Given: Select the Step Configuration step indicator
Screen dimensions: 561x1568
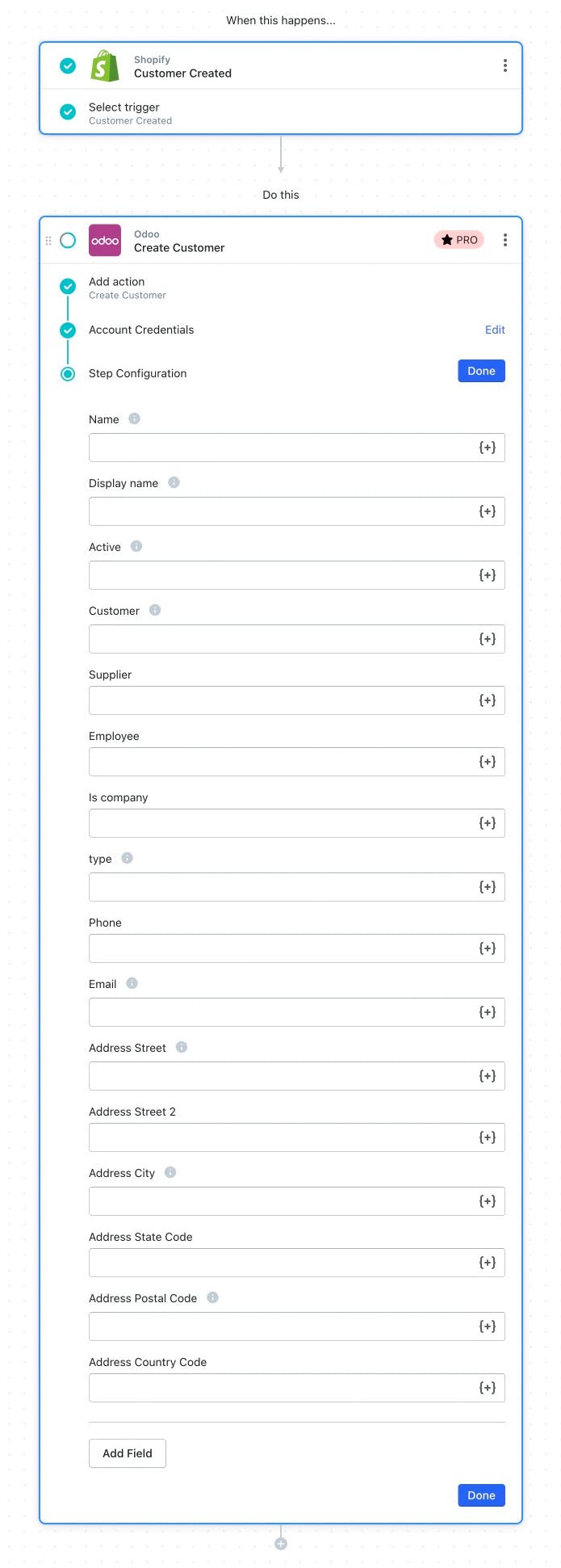Looking at the screenshot, I should click(68, 373).
